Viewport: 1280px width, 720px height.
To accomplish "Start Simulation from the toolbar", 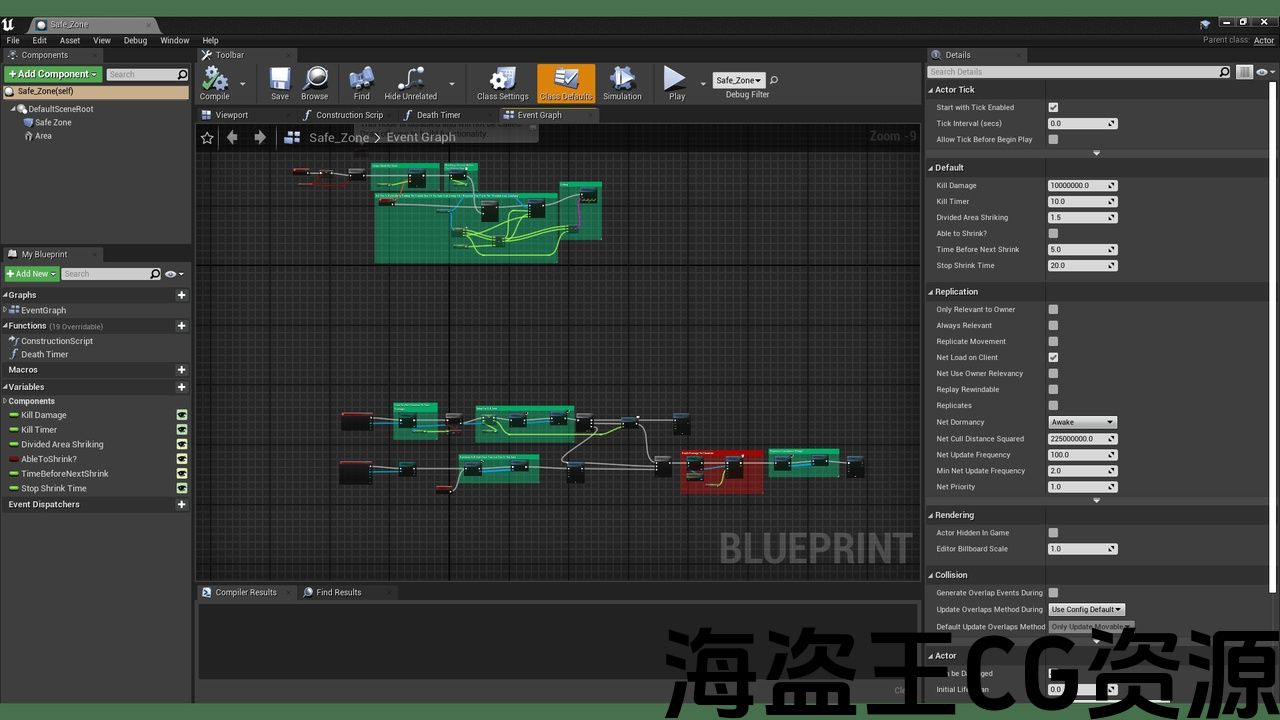I will pos(622,80).
